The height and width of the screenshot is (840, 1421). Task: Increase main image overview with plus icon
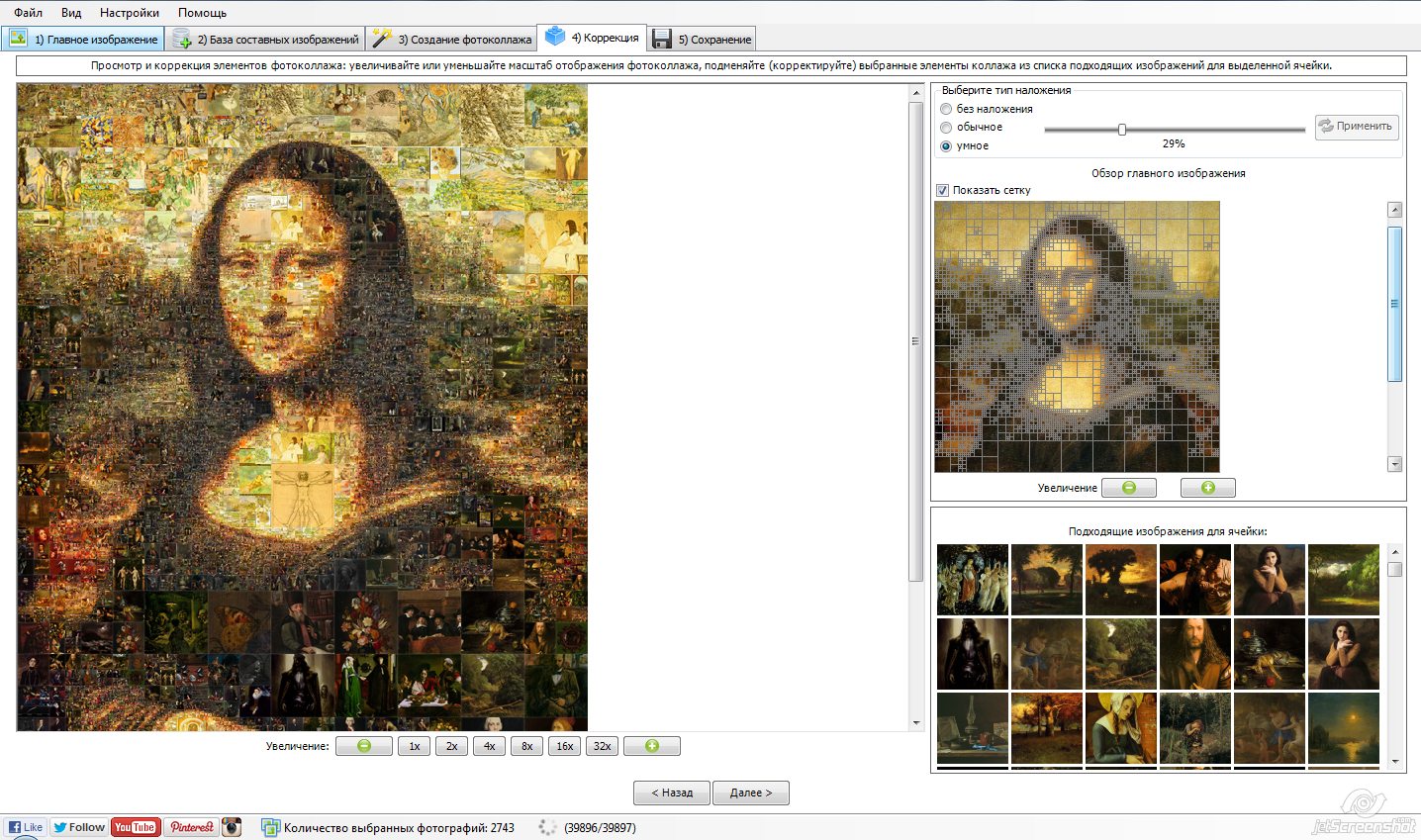pyautogui.click(x=1207, y=488)
